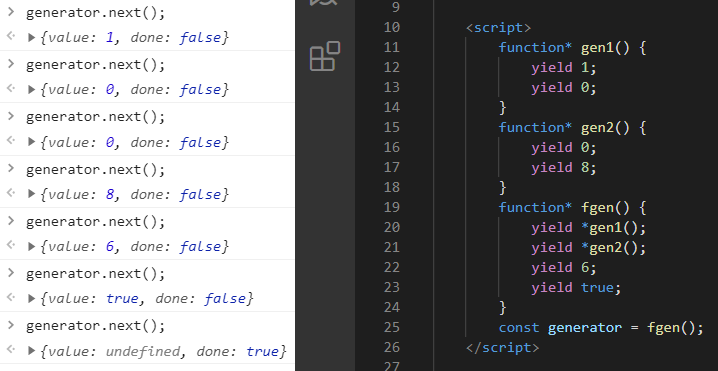
Task: Expand the {value: undefined, done: true} object
Action: pos(32,351)
